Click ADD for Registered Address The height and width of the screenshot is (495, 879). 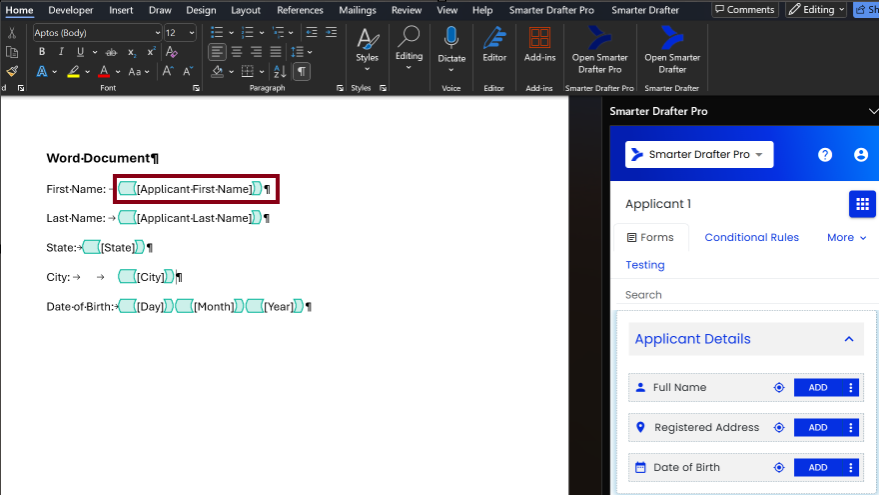coord(818,427)
